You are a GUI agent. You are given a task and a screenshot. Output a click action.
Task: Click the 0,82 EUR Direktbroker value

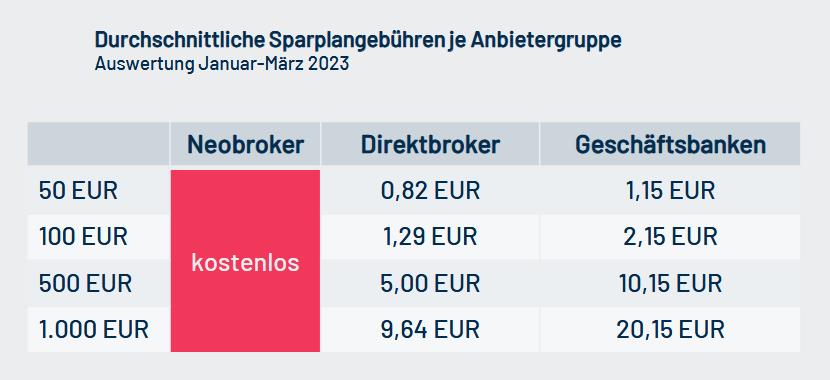(430, 191)
